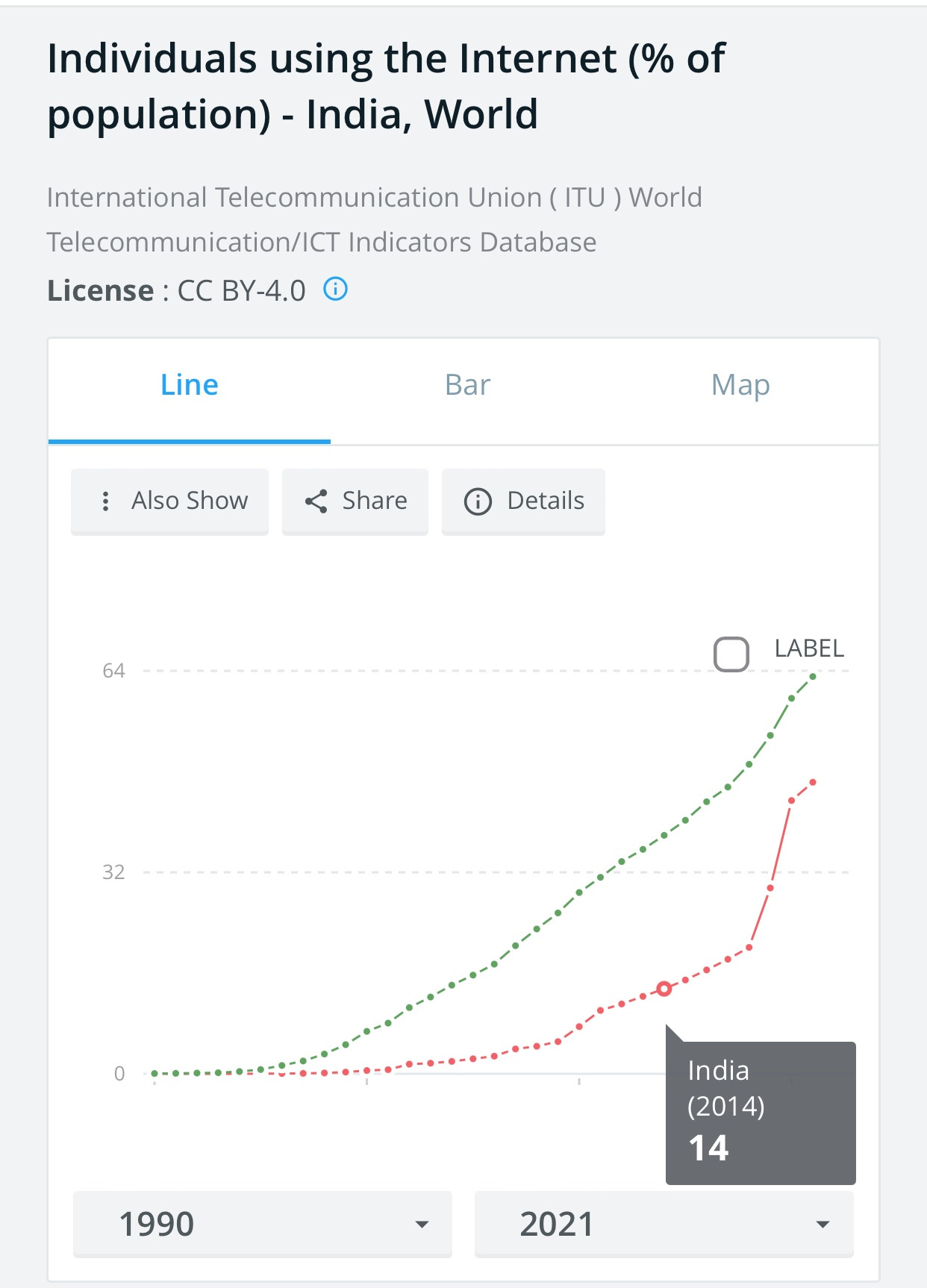Click the CC BY-4.0 license text

[241, 291]
